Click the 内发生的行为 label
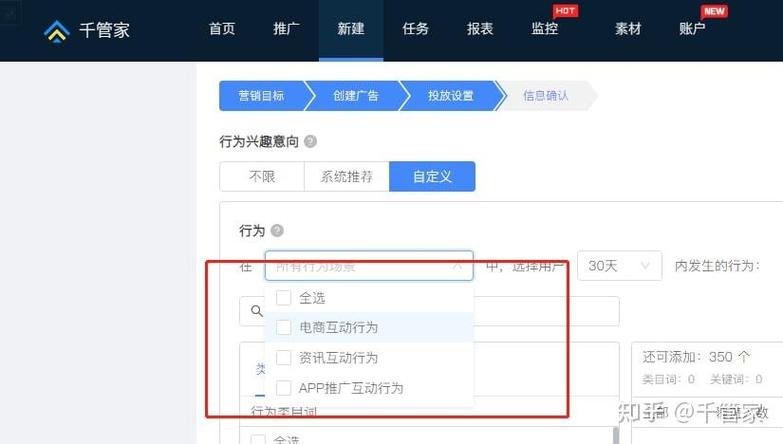Image resolution: width=783 pixels, height=444 pixels. 717,266
